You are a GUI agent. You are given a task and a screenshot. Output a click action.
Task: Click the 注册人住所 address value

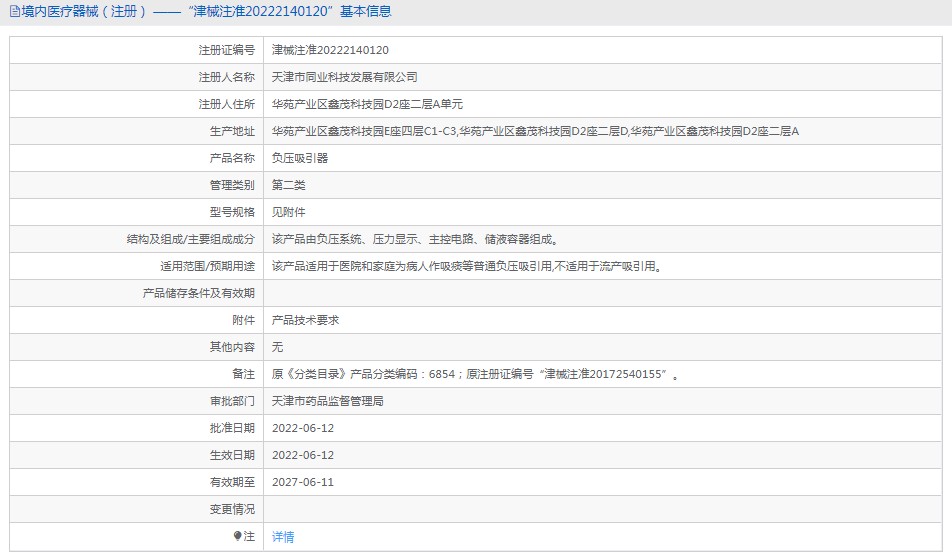coord(367,104)
